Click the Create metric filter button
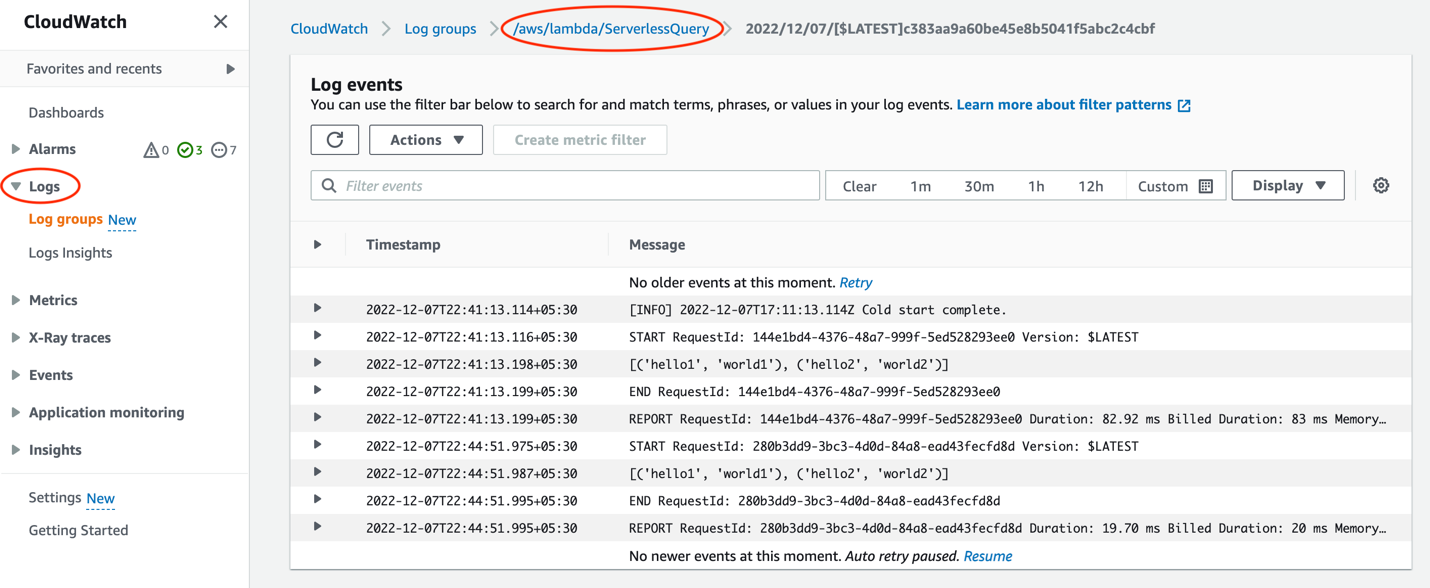This screenshot has height=588, width=1430. 580,140
